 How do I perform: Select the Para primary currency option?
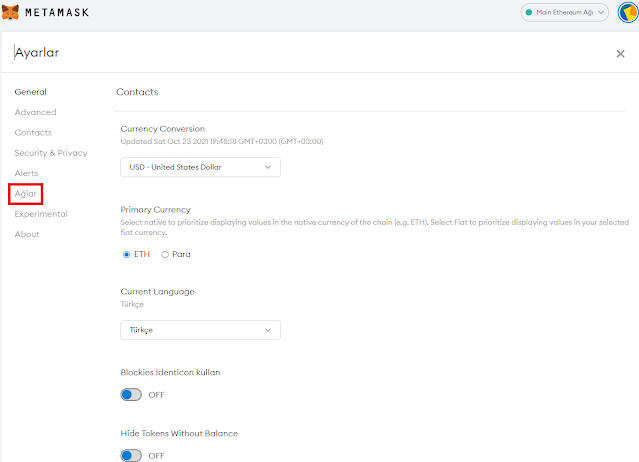(165, 254)
